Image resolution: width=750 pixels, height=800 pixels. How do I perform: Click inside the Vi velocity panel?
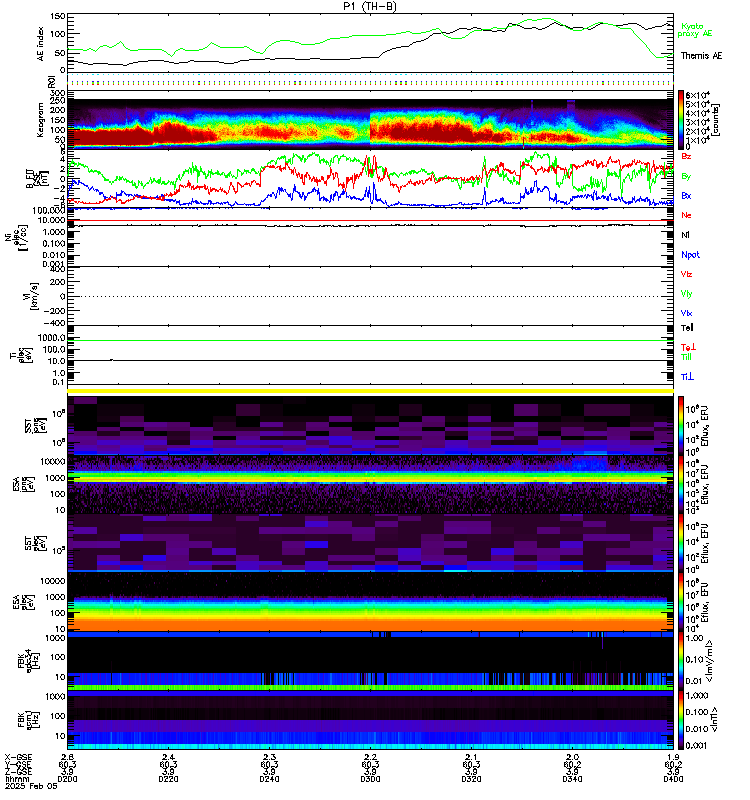(x=370, y=296)
